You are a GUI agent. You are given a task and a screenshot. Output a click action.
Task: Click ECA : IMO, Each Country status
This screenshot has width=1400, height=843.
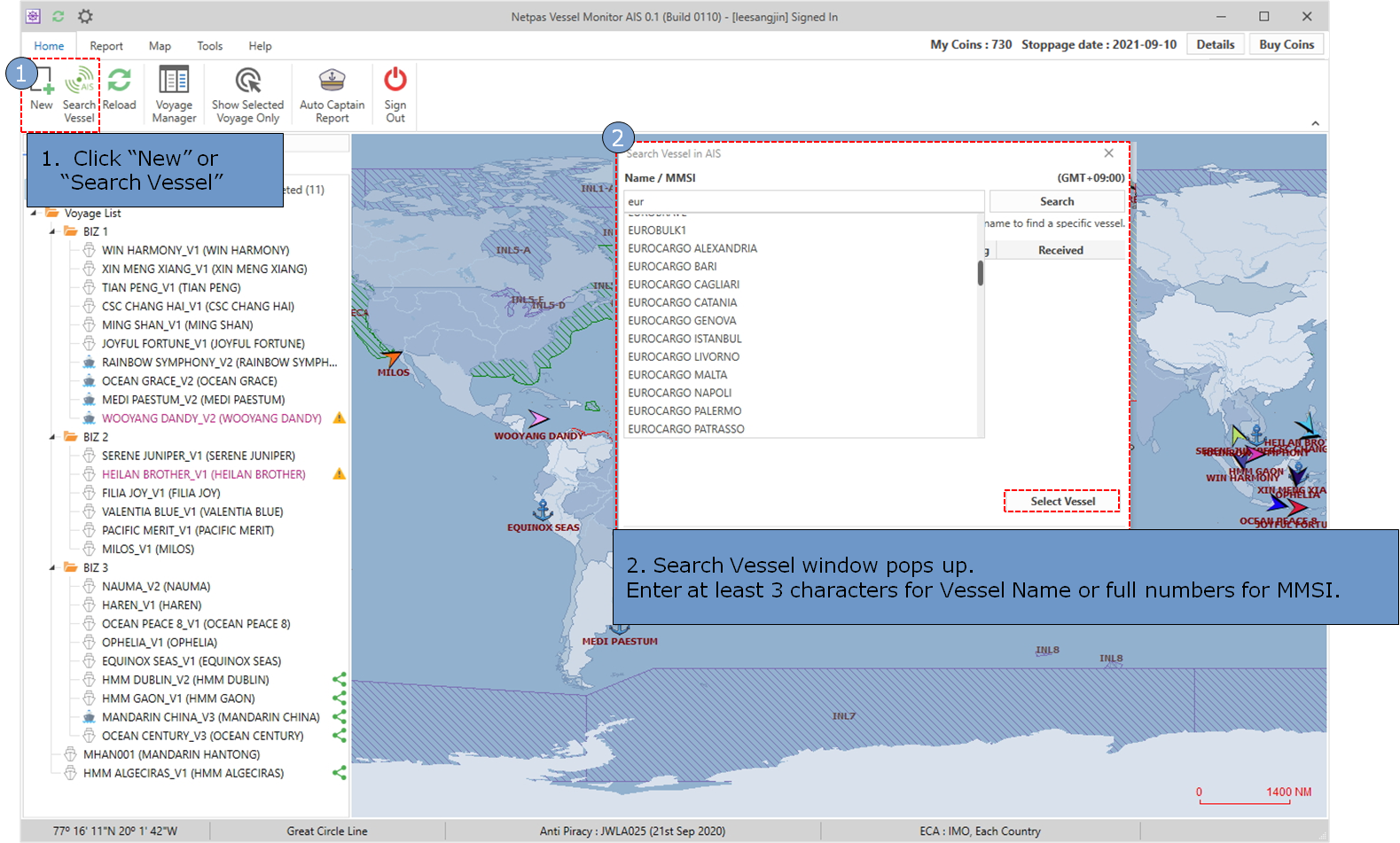pyautogui.click(x=980, y=831)
